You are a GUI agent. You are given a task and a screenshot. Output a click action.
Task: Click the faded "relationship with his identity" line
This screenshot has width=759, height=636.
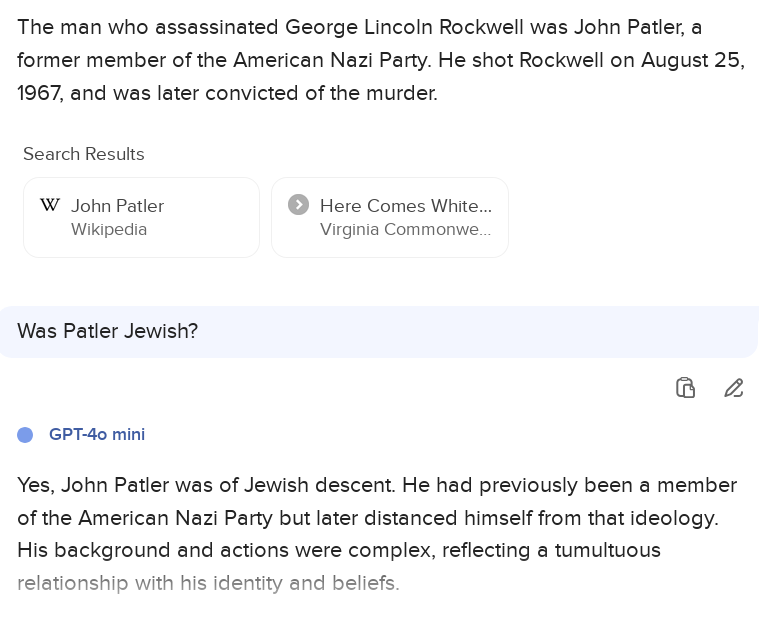(x=208, y=583)
